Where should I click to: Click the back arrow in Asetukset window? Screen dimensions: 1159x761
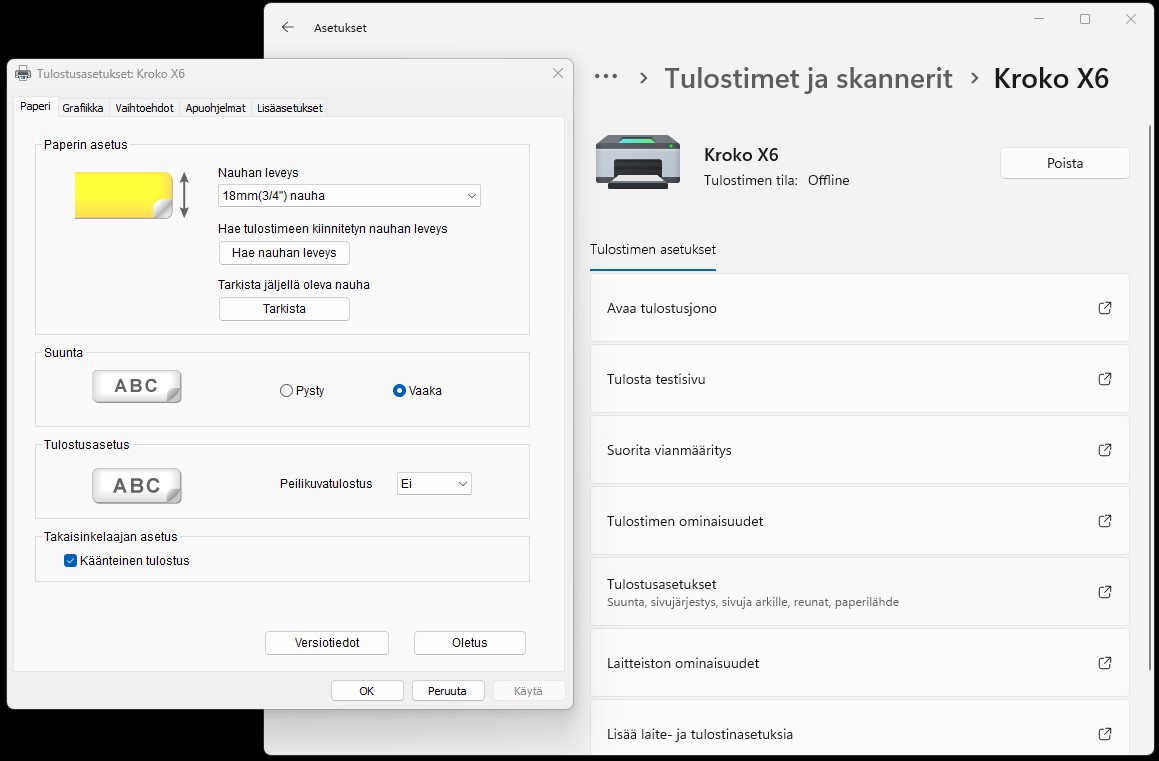tap(288, 28)
